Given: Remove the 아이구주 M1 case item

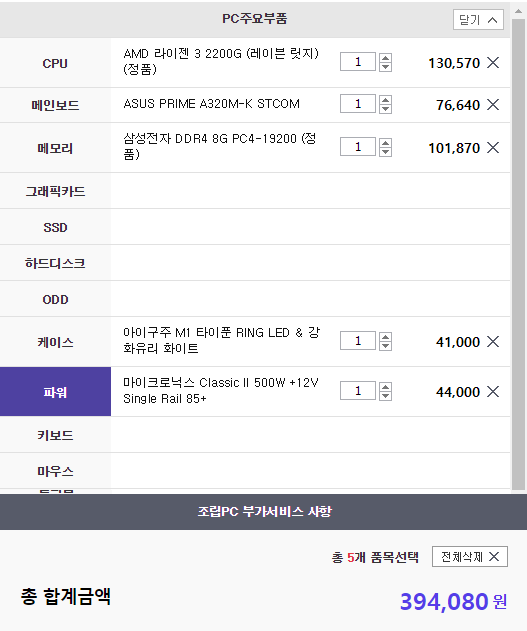Looking at the screenshot, I should (493, 342).
